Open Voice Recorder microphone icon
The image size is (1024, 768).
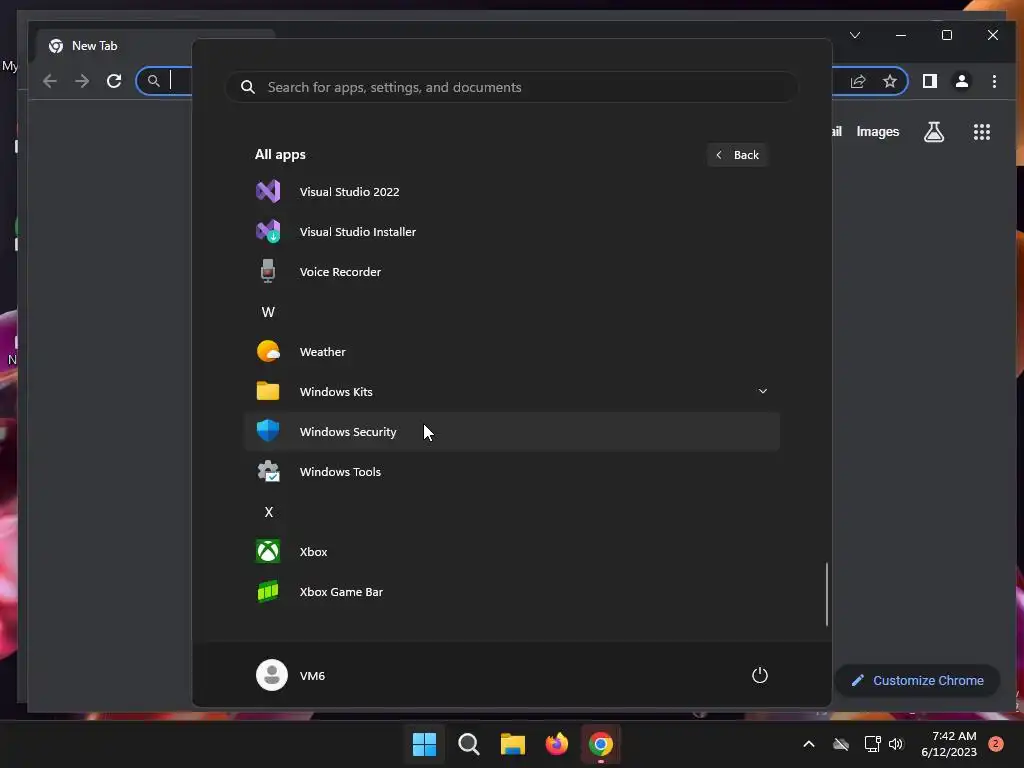tap(268, 271)
